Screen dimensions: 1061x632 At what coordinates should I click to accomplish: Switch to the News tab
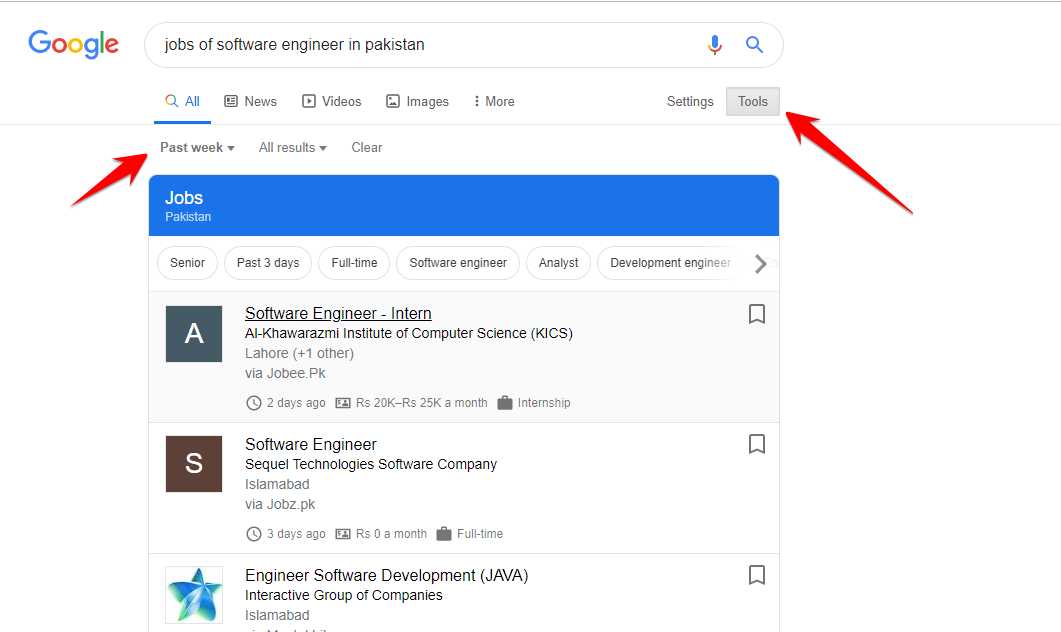coord(250,101)
